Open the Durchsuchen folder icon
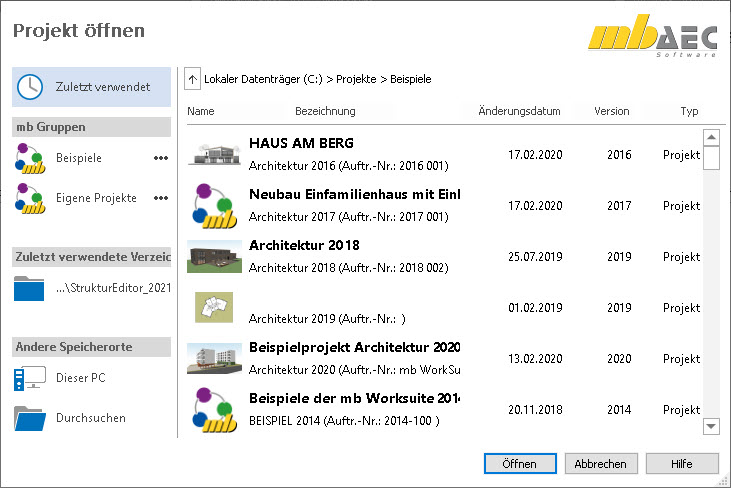731x488 pixels. coord(30,418)
